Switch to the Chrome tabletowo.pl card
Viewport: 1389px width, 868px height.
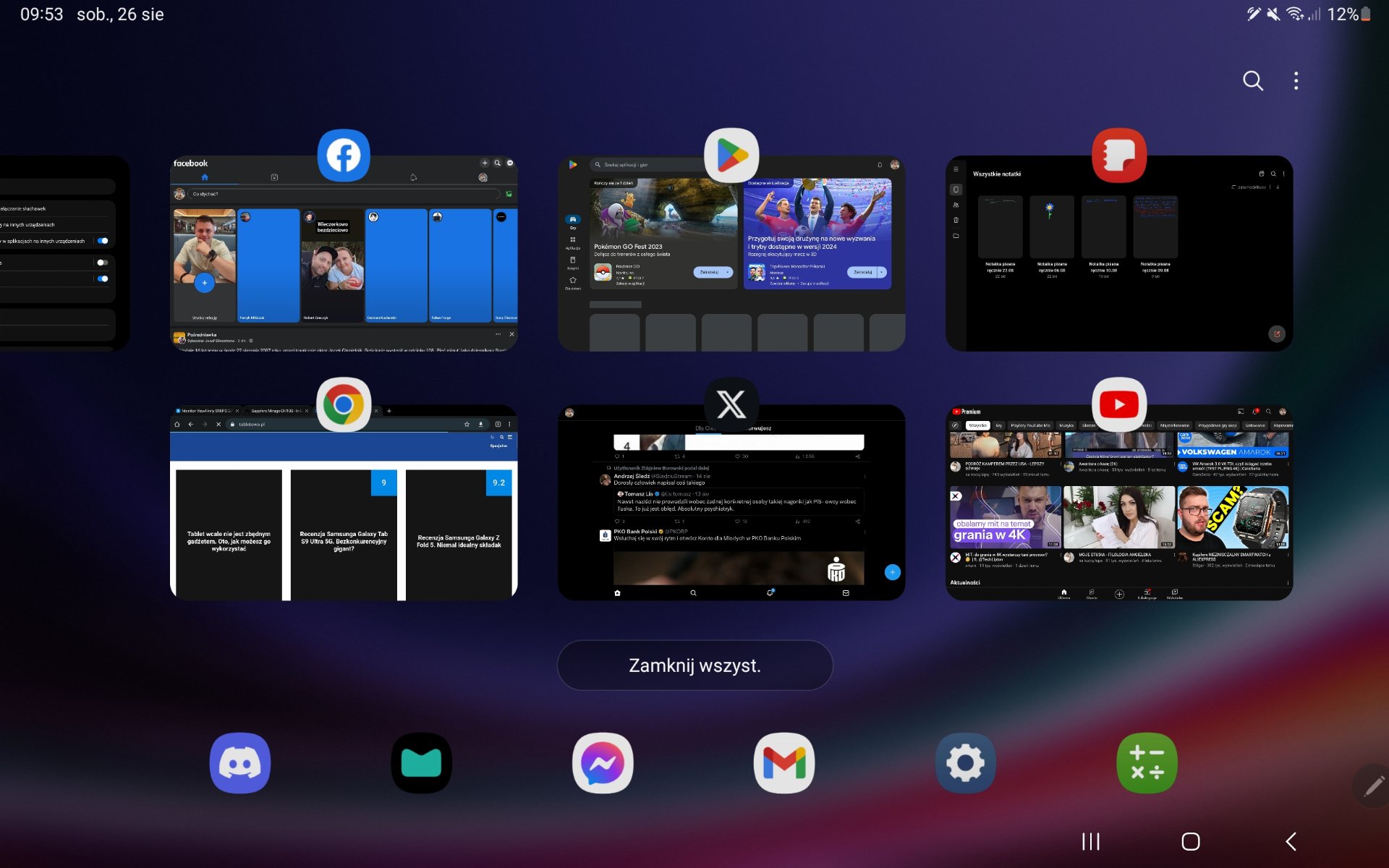pyautogui.click(x=344, y=503)
